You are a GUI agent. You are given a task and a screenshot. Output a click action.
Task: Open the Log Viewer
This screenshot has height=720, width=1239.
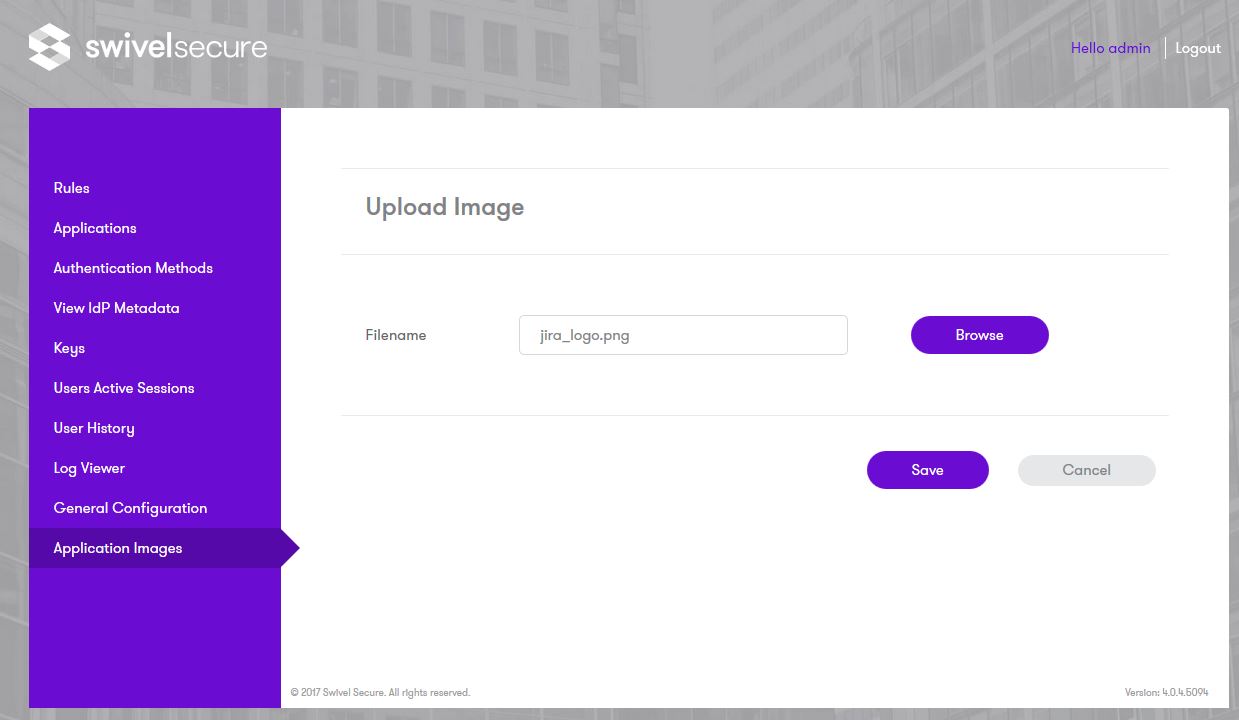pyautogui.click(x=89, y=468)
